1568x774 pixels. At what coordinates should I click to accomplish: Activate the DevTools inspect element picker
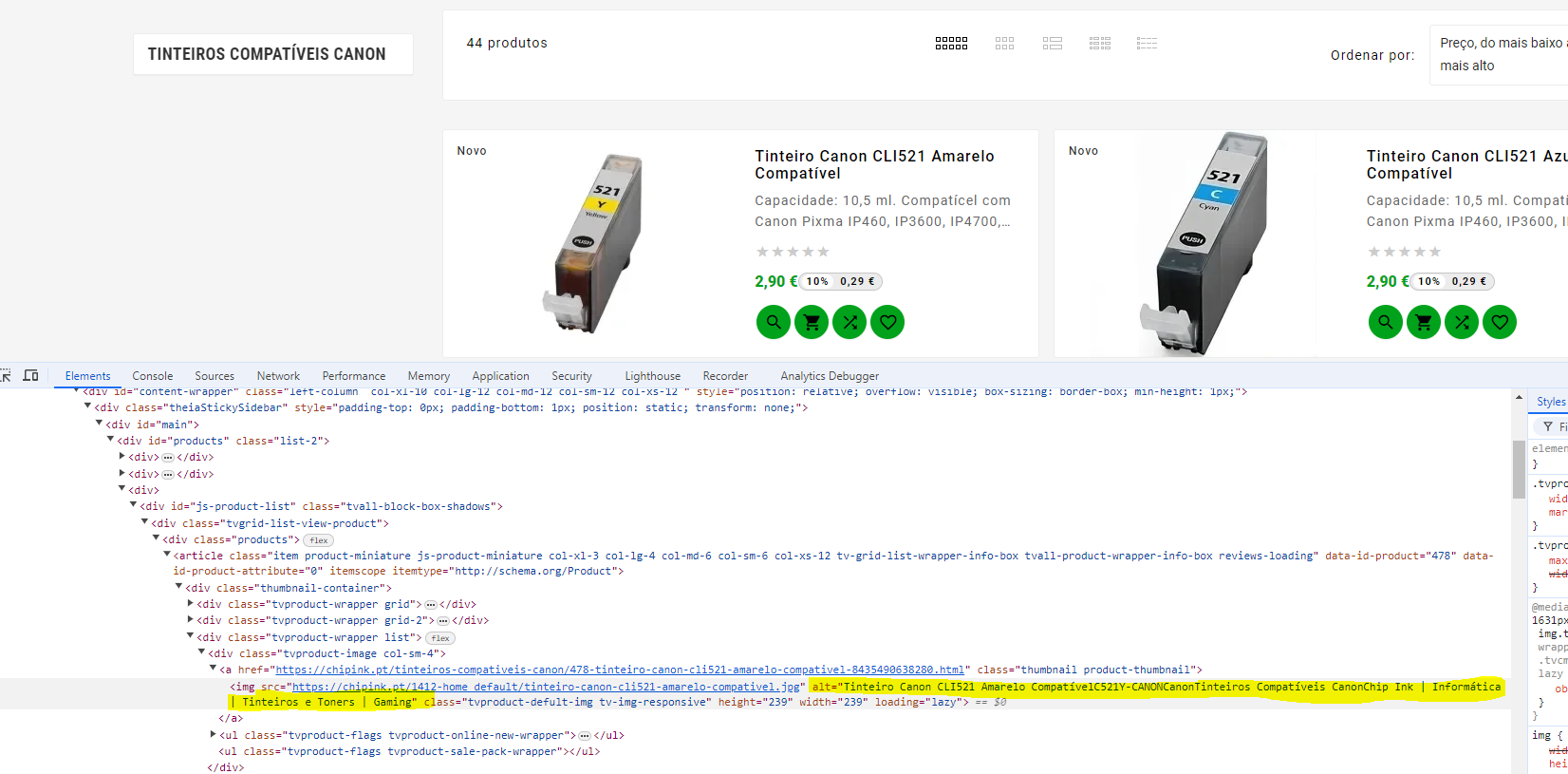point(6,376)
